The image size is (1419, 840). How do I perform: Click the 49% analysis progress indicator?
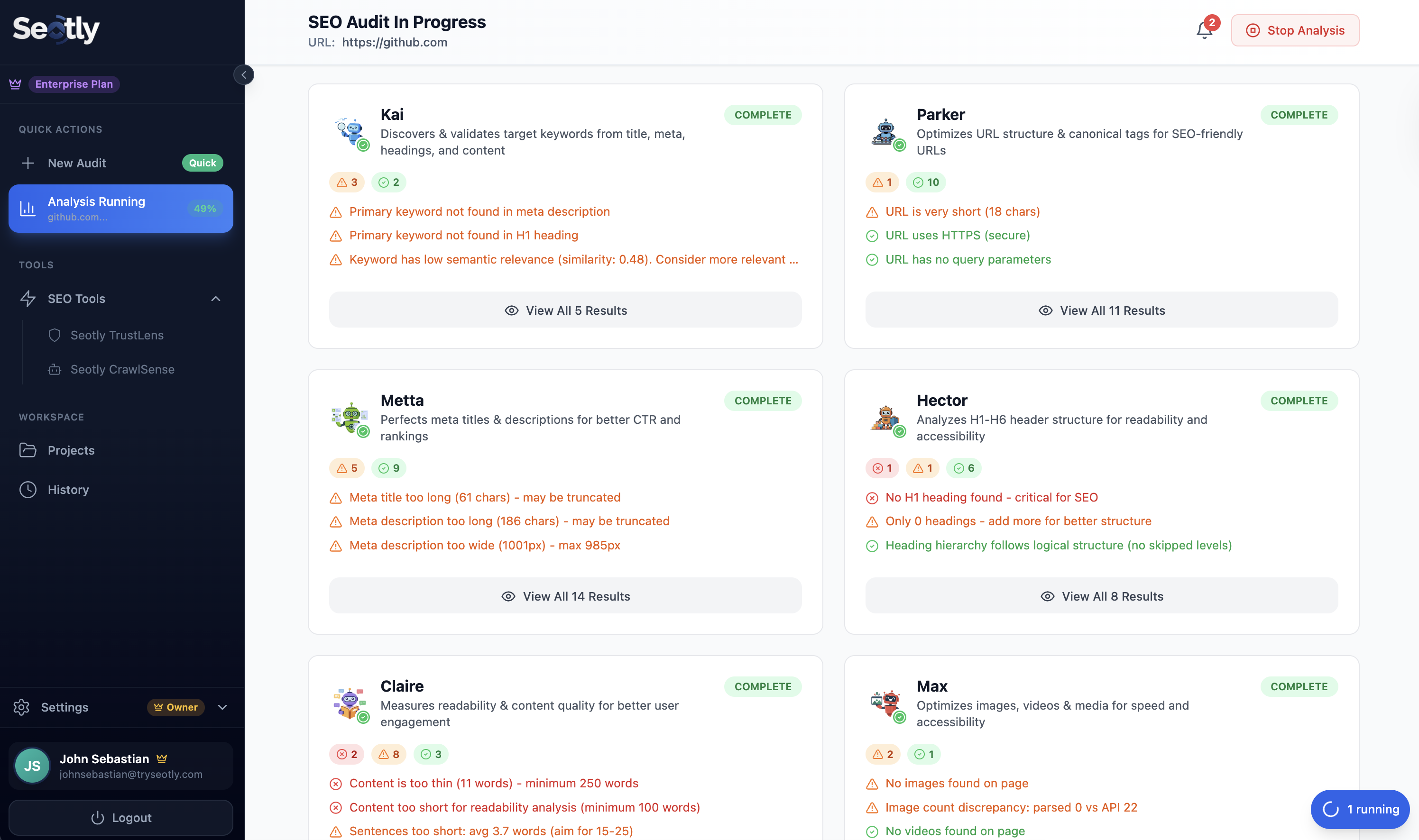click(x=205, y=208)
